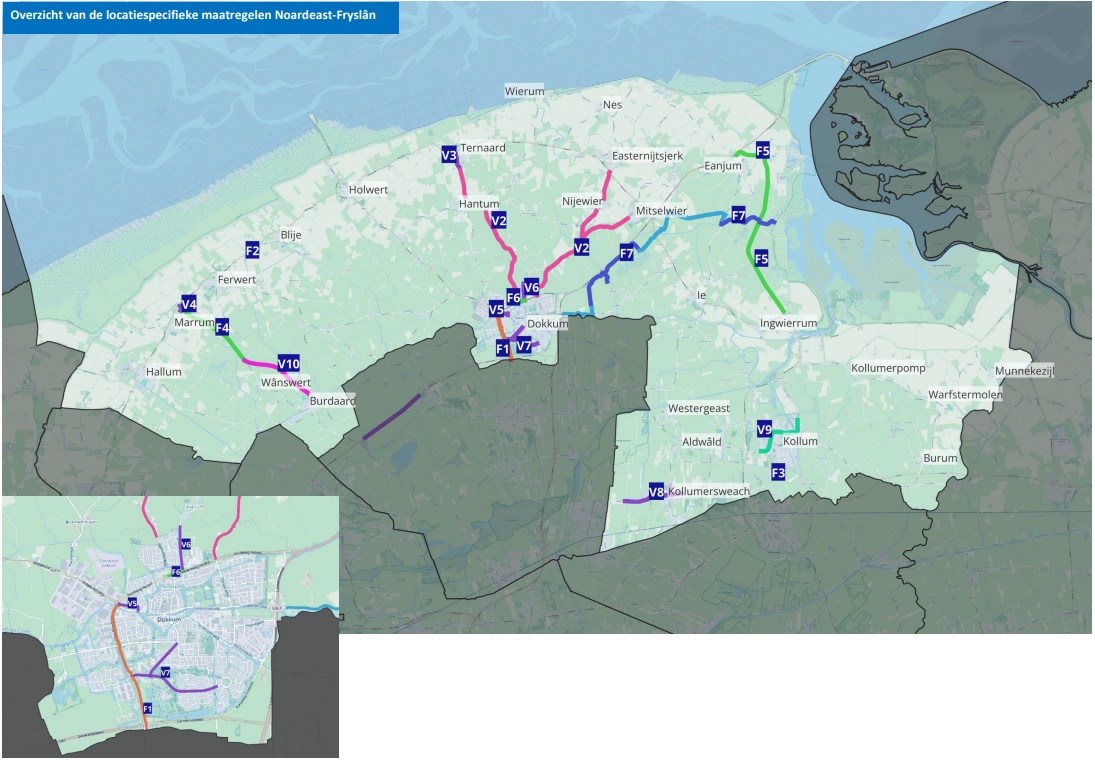Select the Westergeast village label
The width and height of the screenshot is (1095, 760).
pyautogui.click(x=699, y=408)
